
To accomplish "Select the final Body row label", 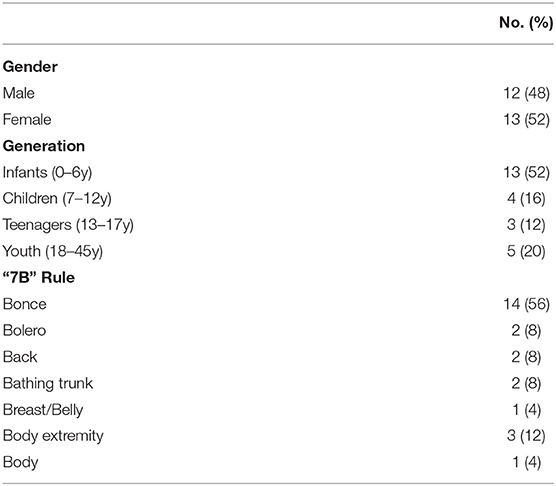I will click(x=20, y=462).
